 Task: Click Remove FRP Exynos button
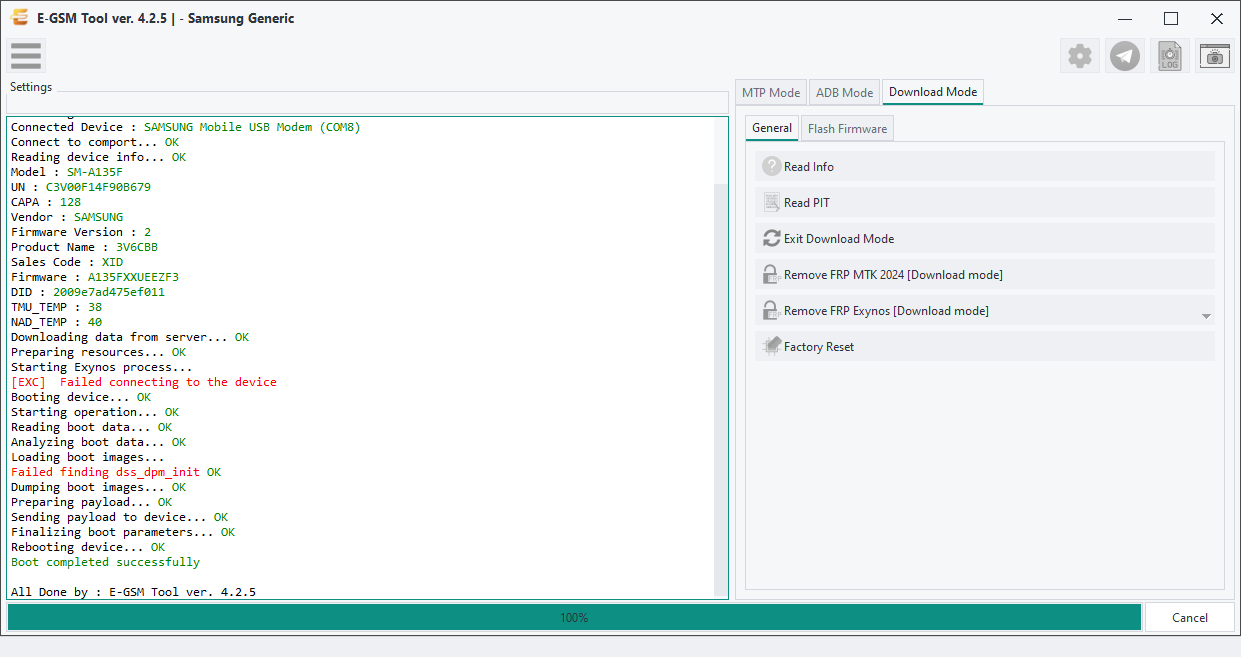tap(985, 311)
